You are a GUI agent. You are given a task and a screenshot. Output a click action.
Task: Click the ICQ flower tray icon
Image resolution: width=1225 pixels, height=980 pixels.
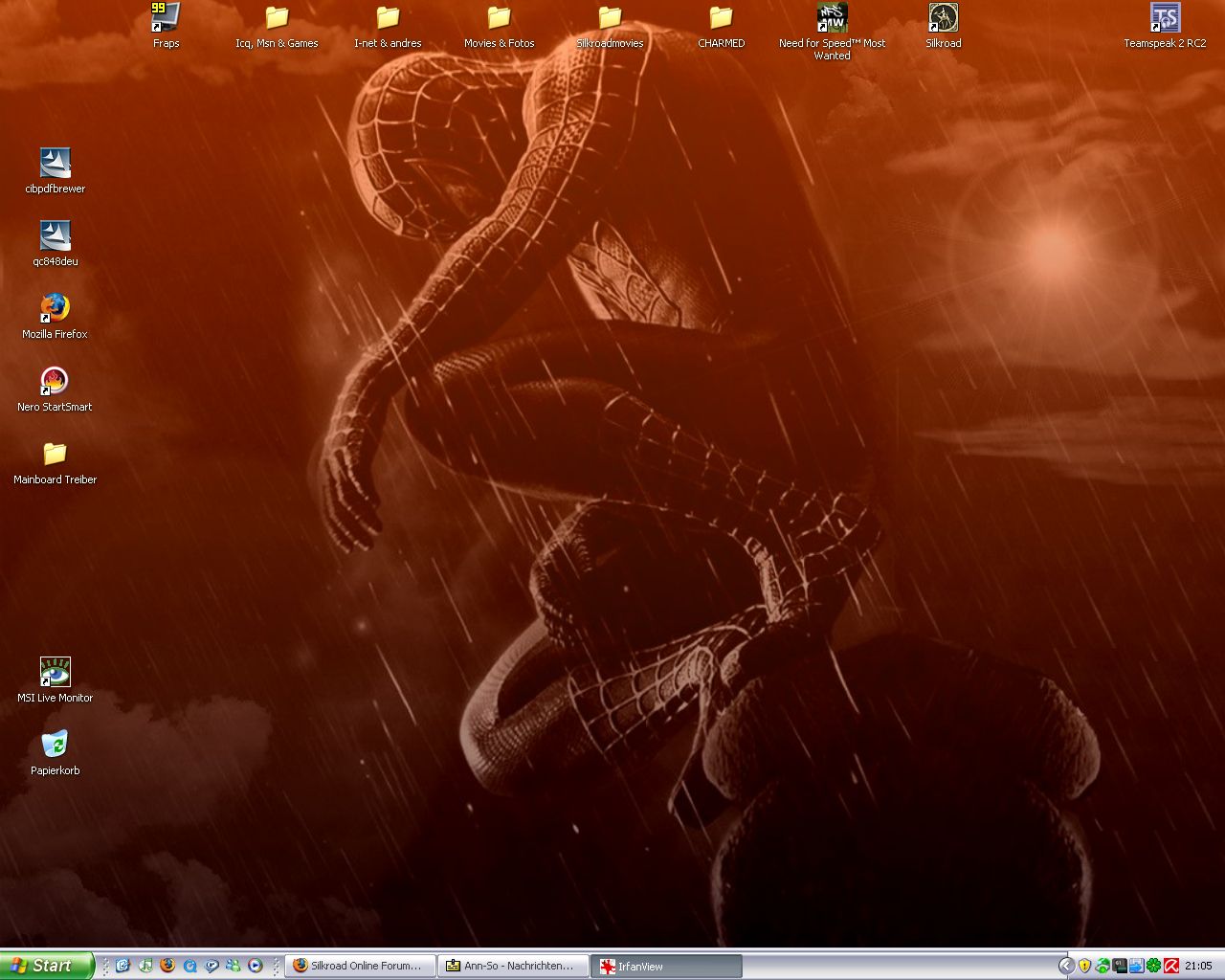1153,966
